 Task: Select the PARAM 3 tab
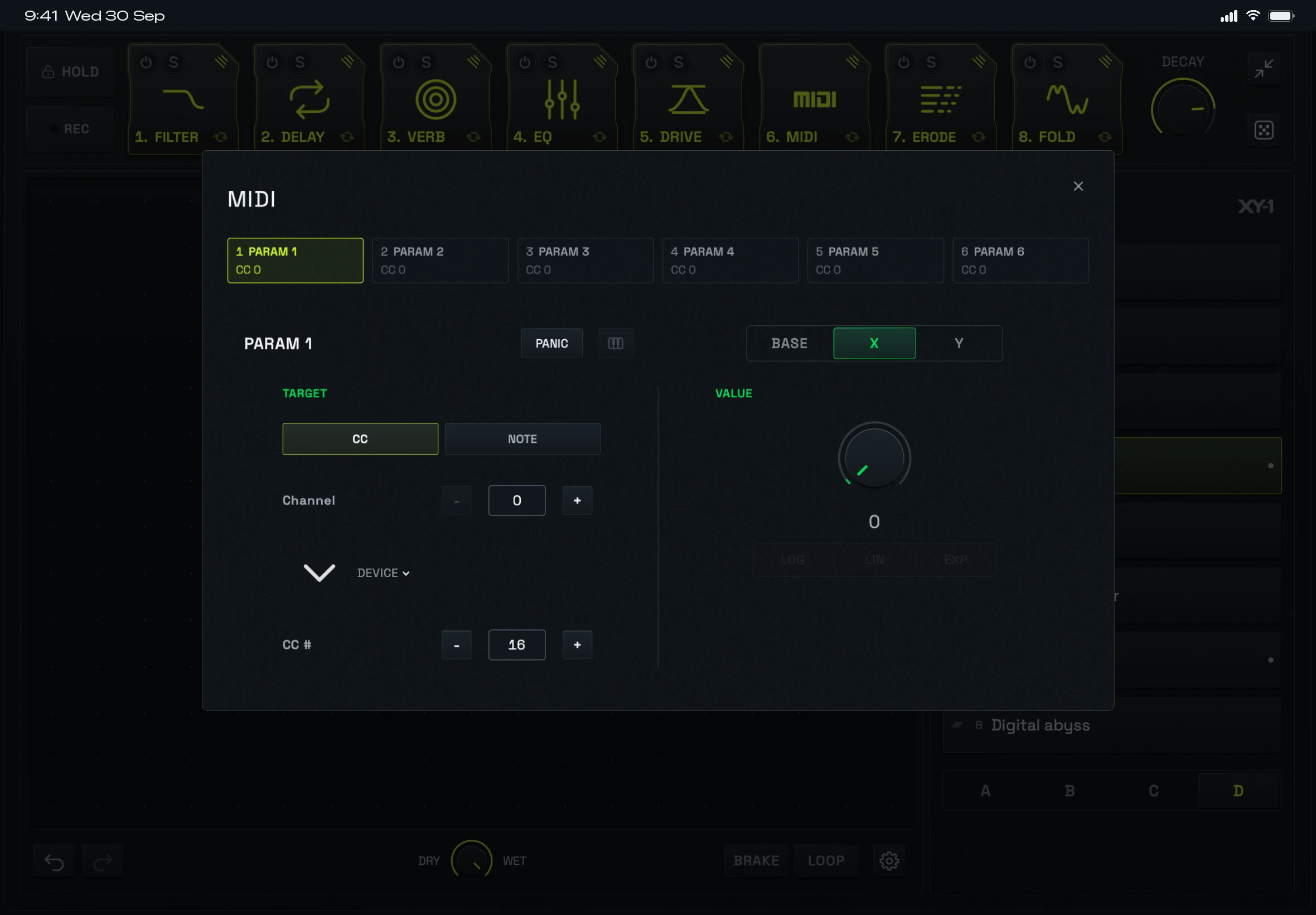pyautogui.click(x=586, y=261)
